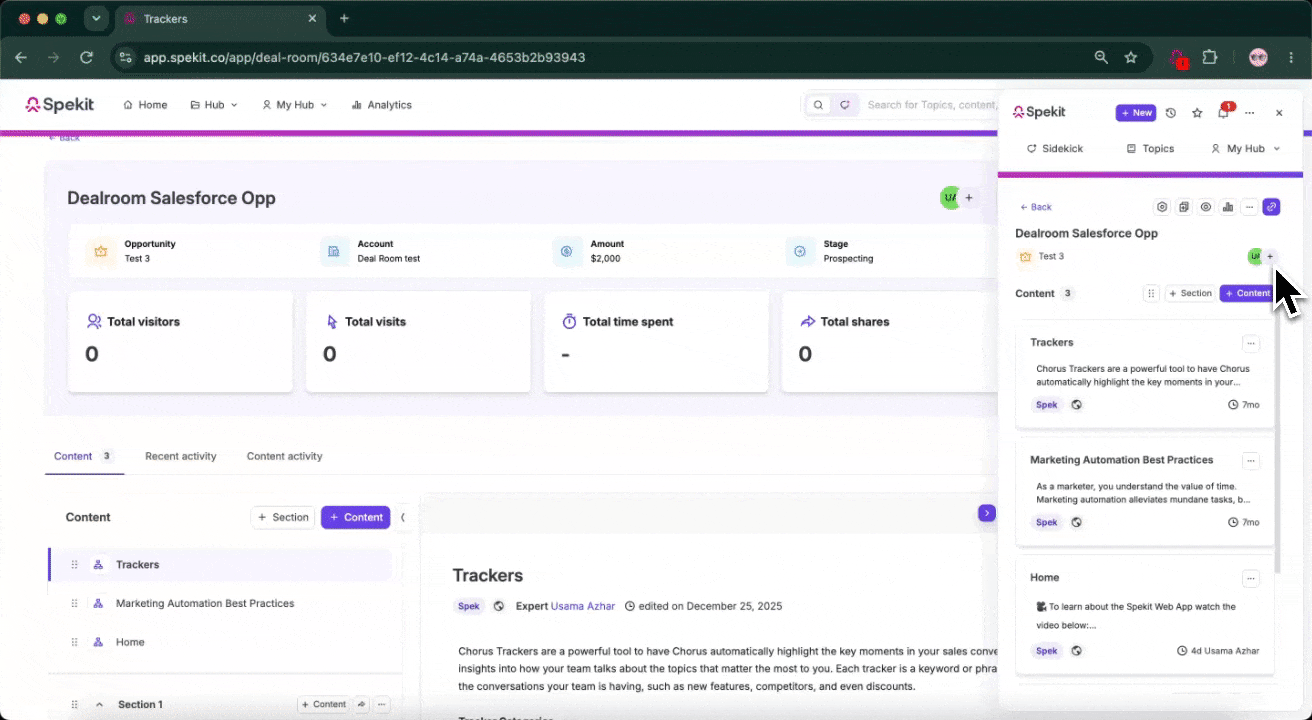Open favorites star in Spekit side panel
This screenshot has width=1312, height=720.
(1197, 113)
